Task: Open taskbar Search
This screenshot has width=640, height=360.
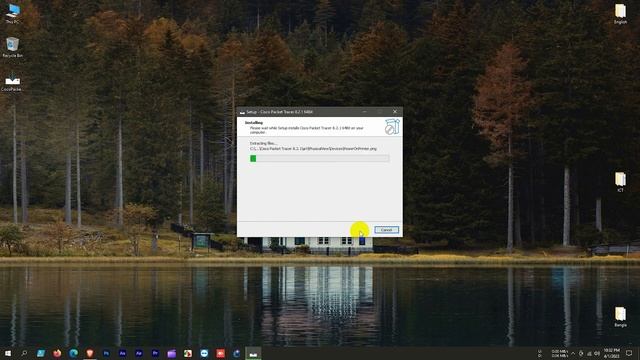Action: [24, 353]
